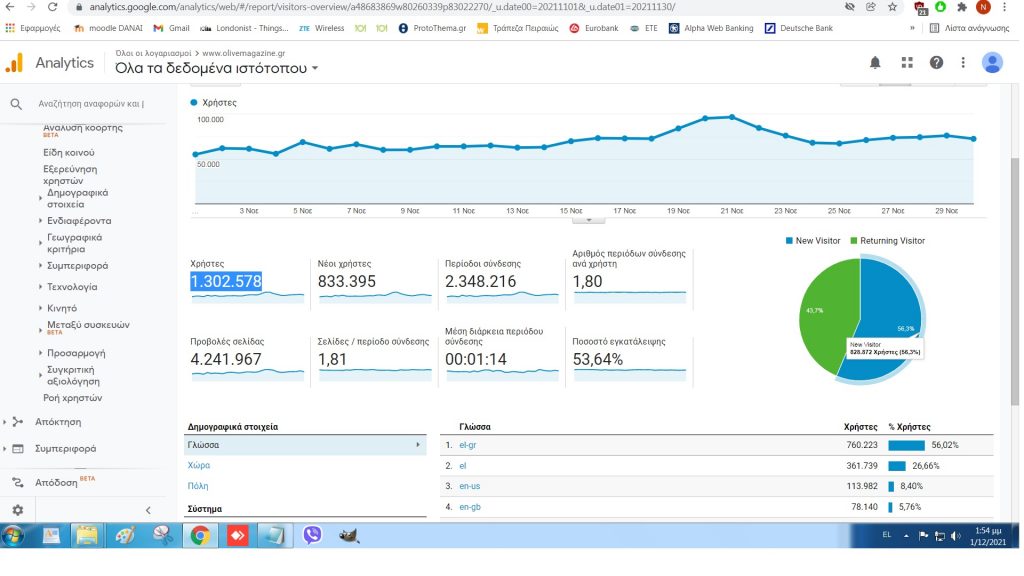Screen dimensions: 1024x576
Task: Open the help question mark icon
Action: (936, 63)
